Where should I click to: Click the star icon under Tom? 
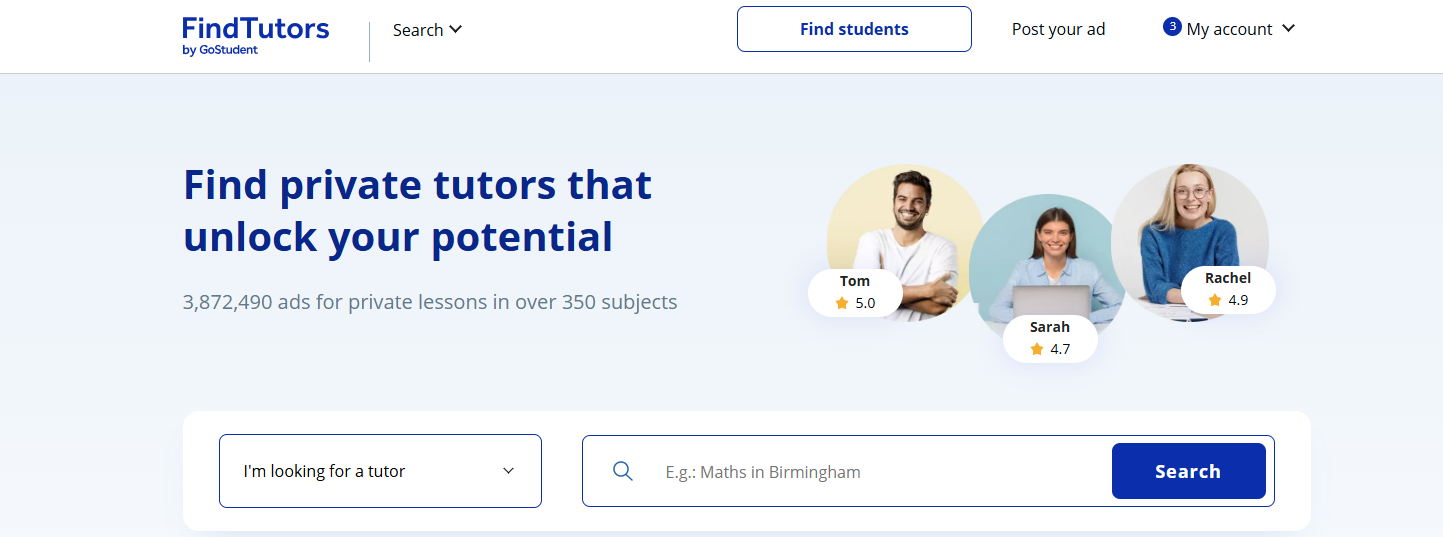842,303
